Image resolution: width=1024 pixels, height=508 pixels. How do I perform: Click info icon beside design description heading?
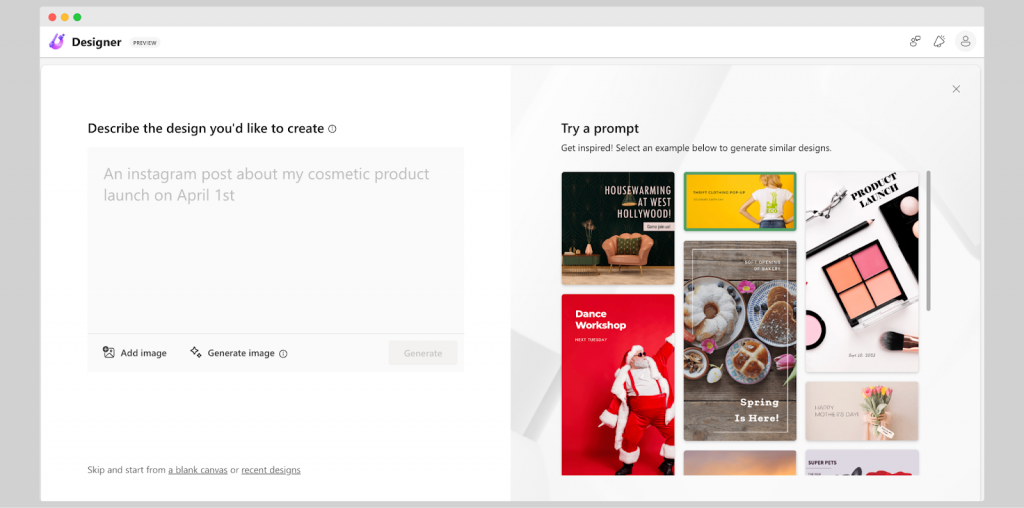tap(333, 129)
